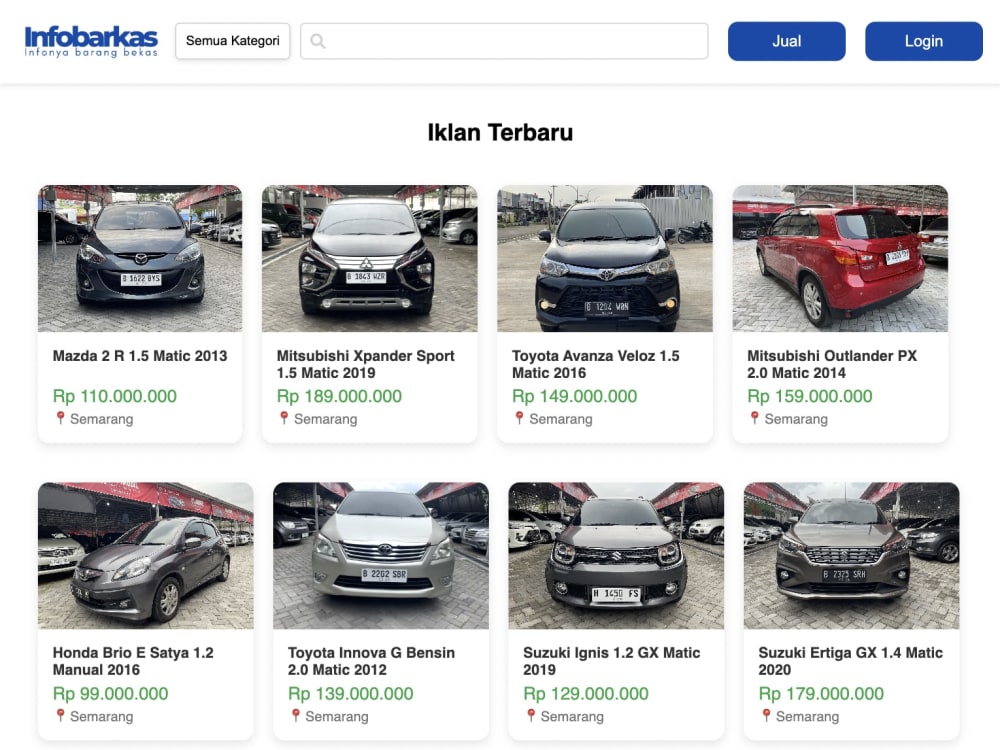
Task: Open the Mazda 2 R photo
Action: pyautogui.click(x=140, y=258)
